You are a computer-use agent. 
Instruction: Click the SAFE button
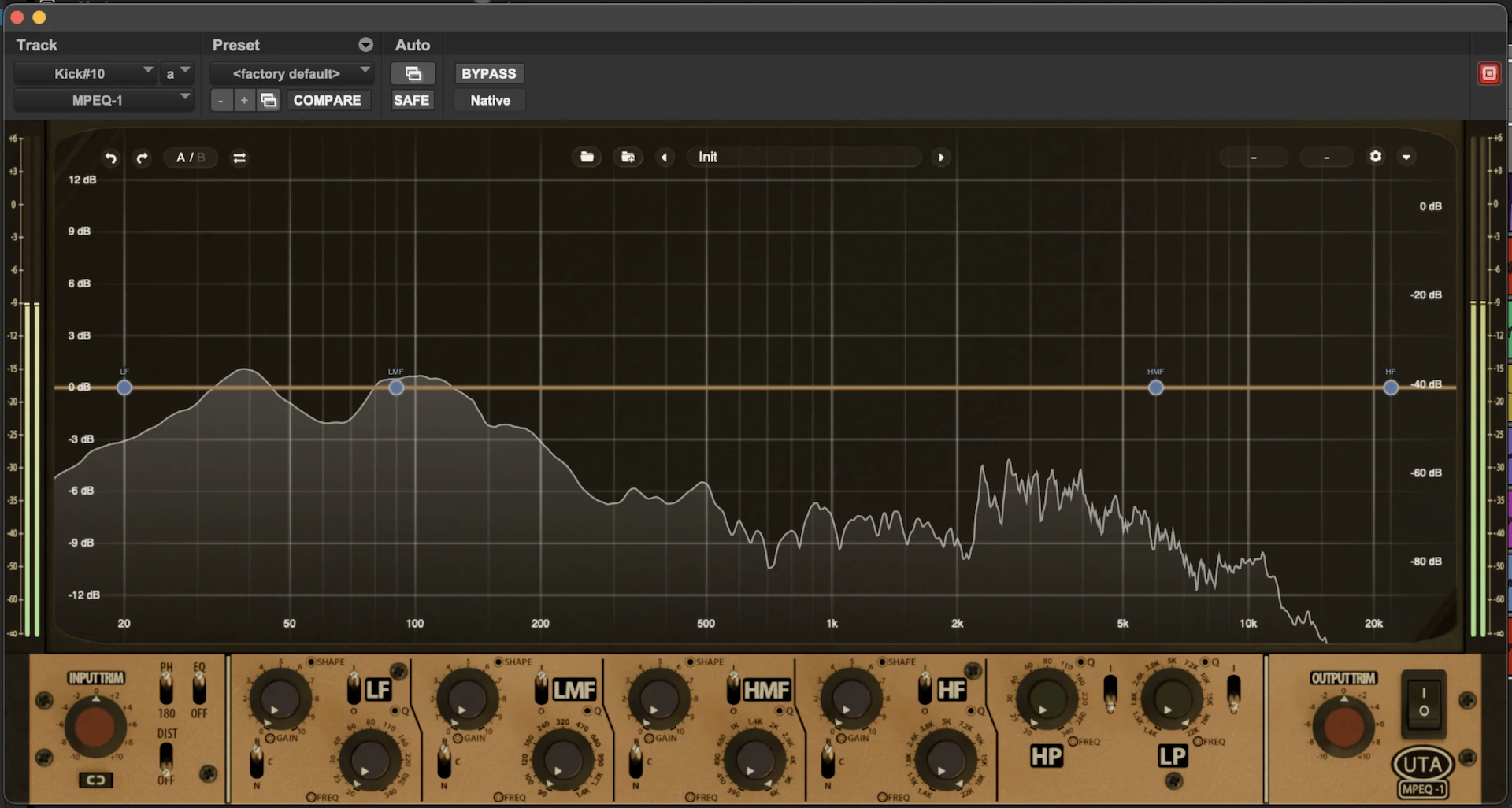click(x=412, y=100)
